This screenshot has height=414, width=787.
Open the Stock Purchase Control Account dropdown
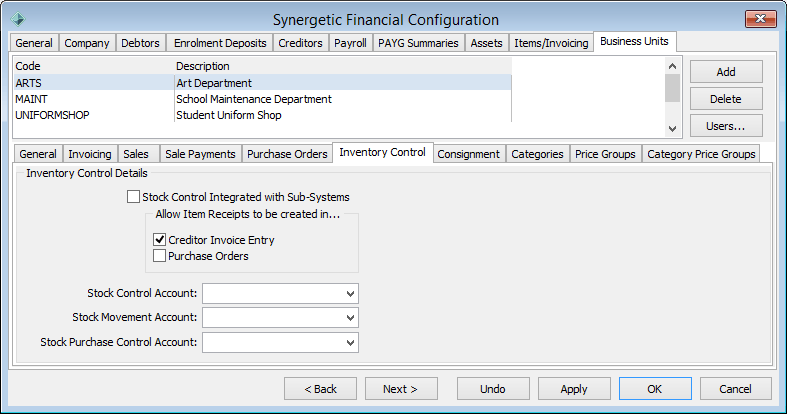point(350,342)
